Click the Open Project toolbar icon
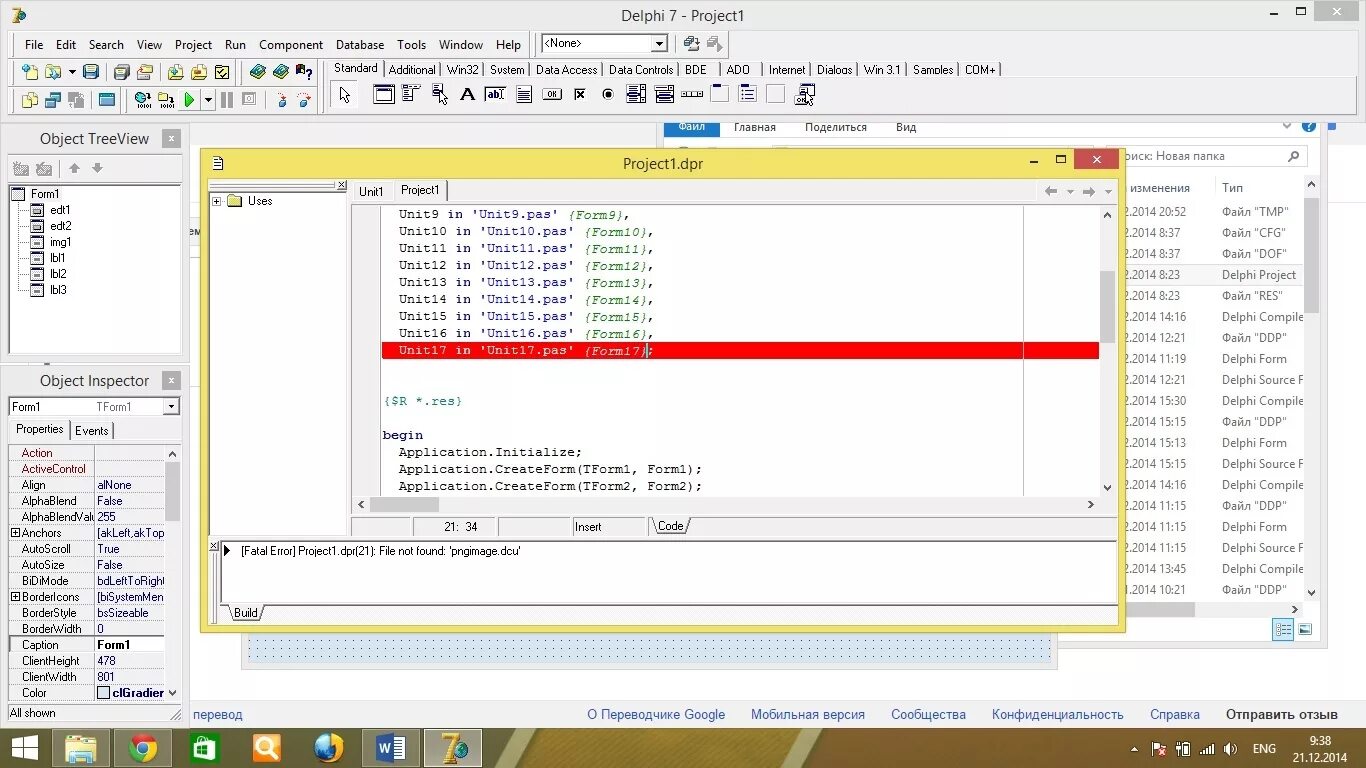Screen dimensions: 1366x768 (145, 72)
